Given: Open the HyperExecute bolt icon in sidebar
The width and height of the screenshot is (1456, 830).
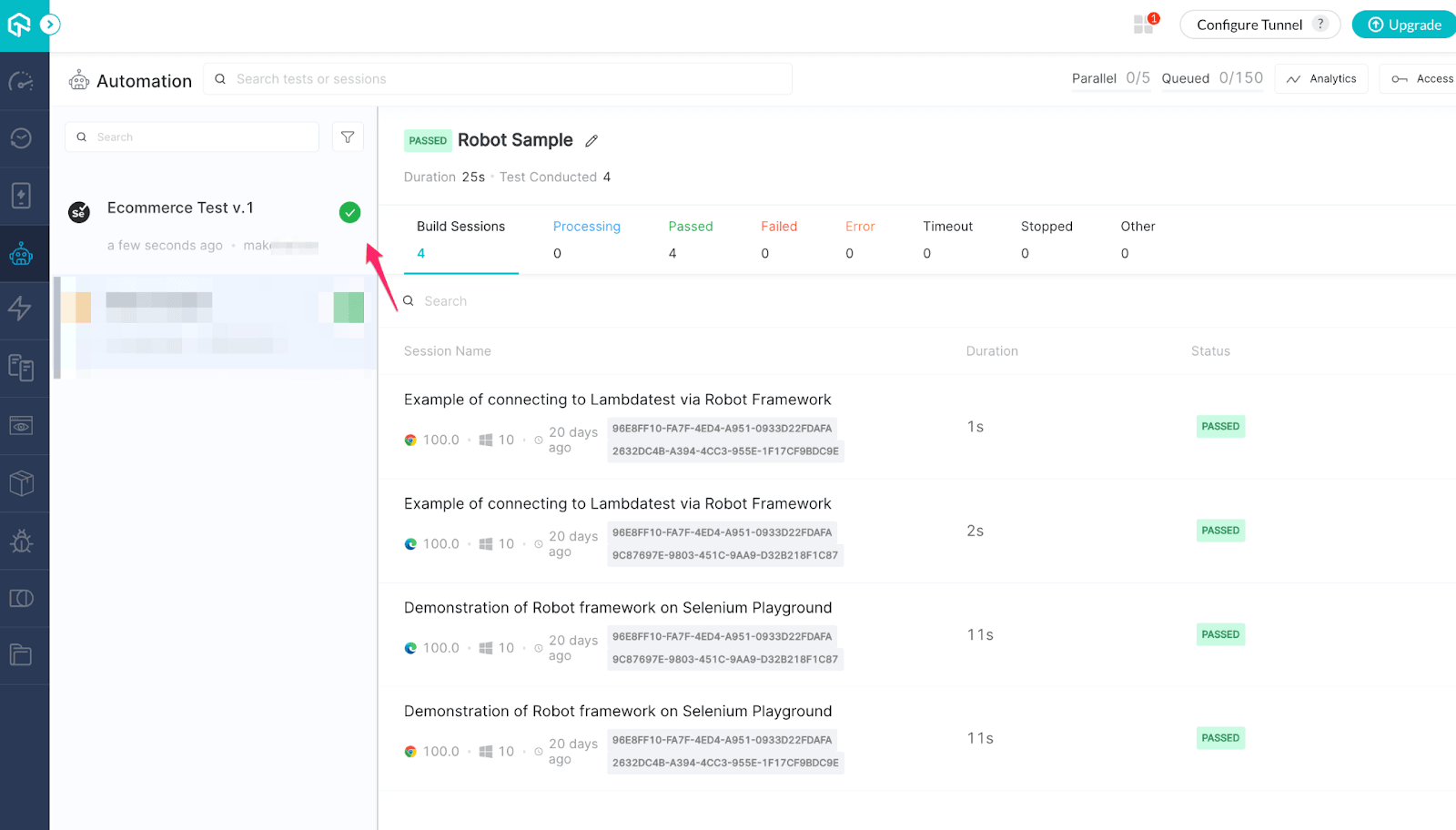Looking at the screenshot, I should click(21, 309).
